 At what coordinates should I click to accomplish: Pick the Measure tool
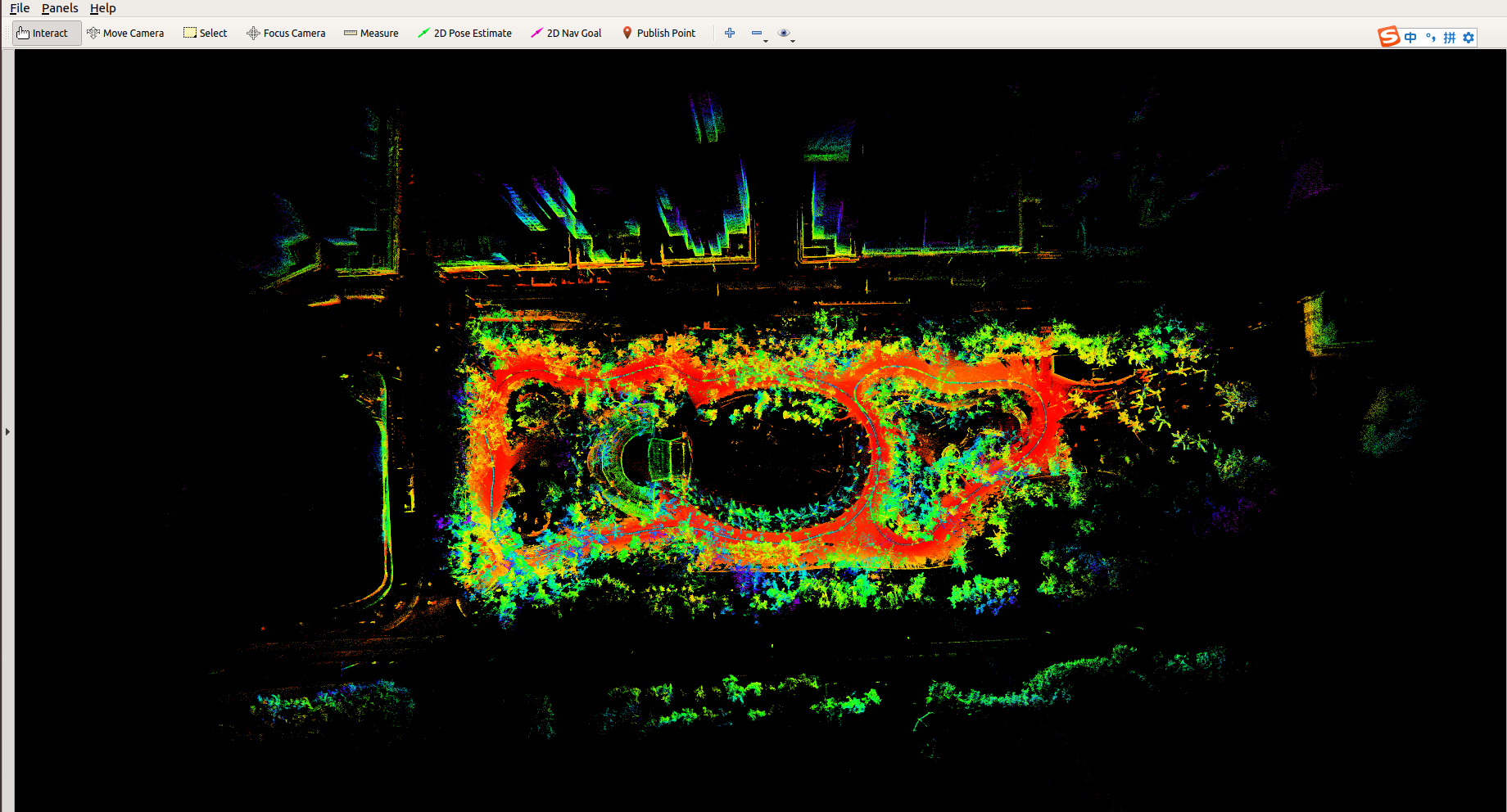tap(371, 33)
